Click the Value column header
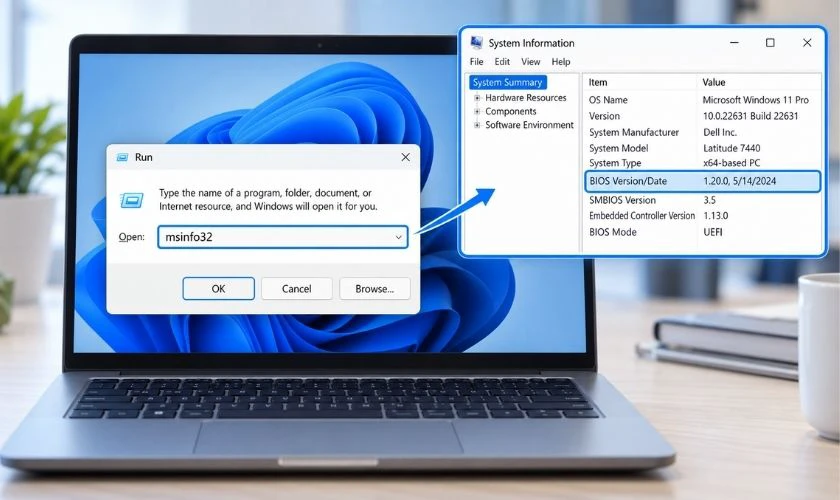 tap(714, 82)
